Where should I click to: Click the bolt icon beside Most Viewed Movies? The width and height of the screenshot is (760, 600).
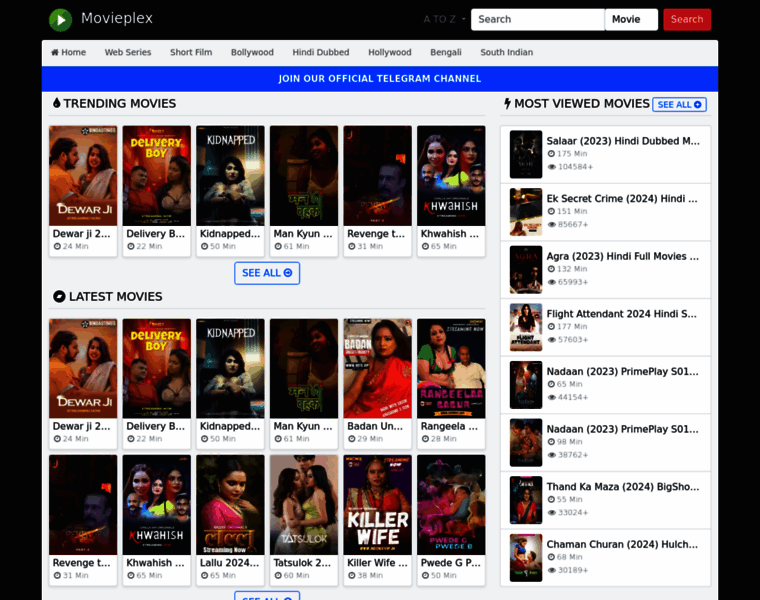[x=507, y=103]
